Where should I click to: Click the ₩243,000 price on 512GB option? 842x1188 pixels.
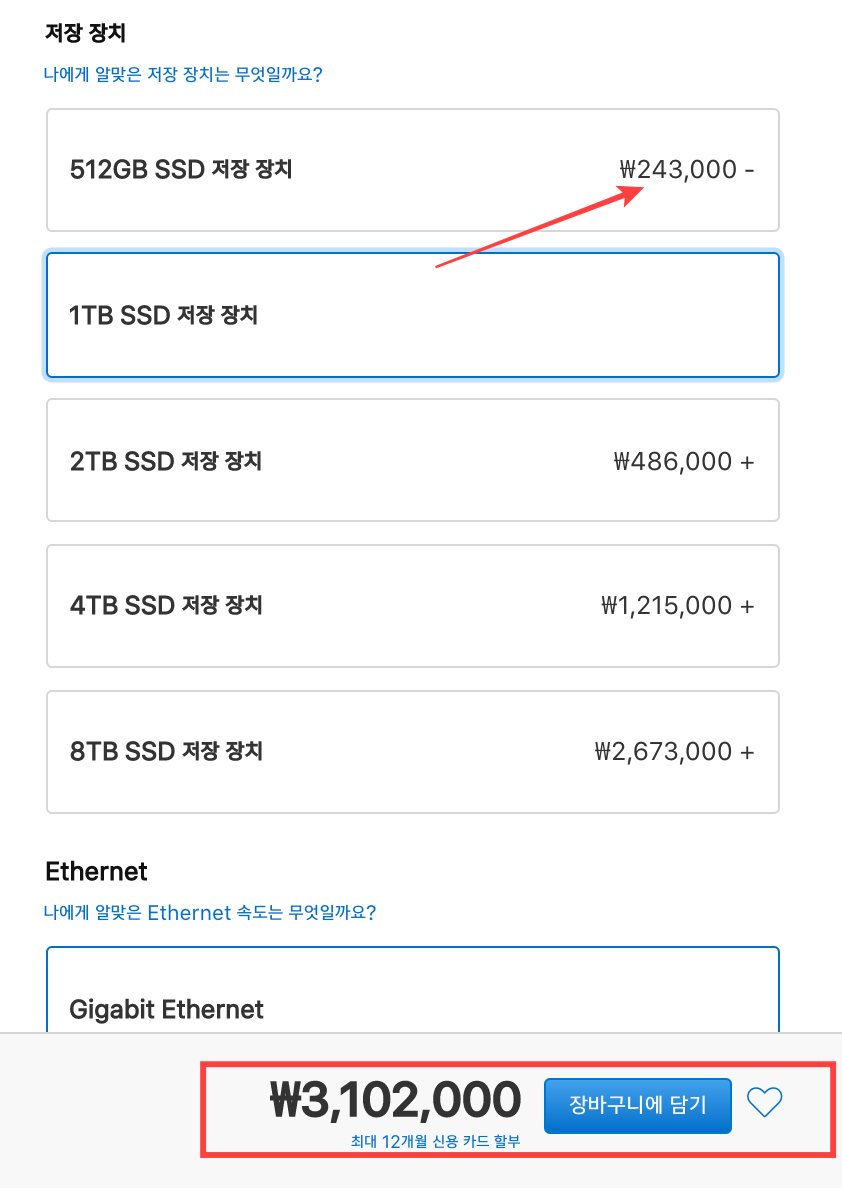pos(678,170)
